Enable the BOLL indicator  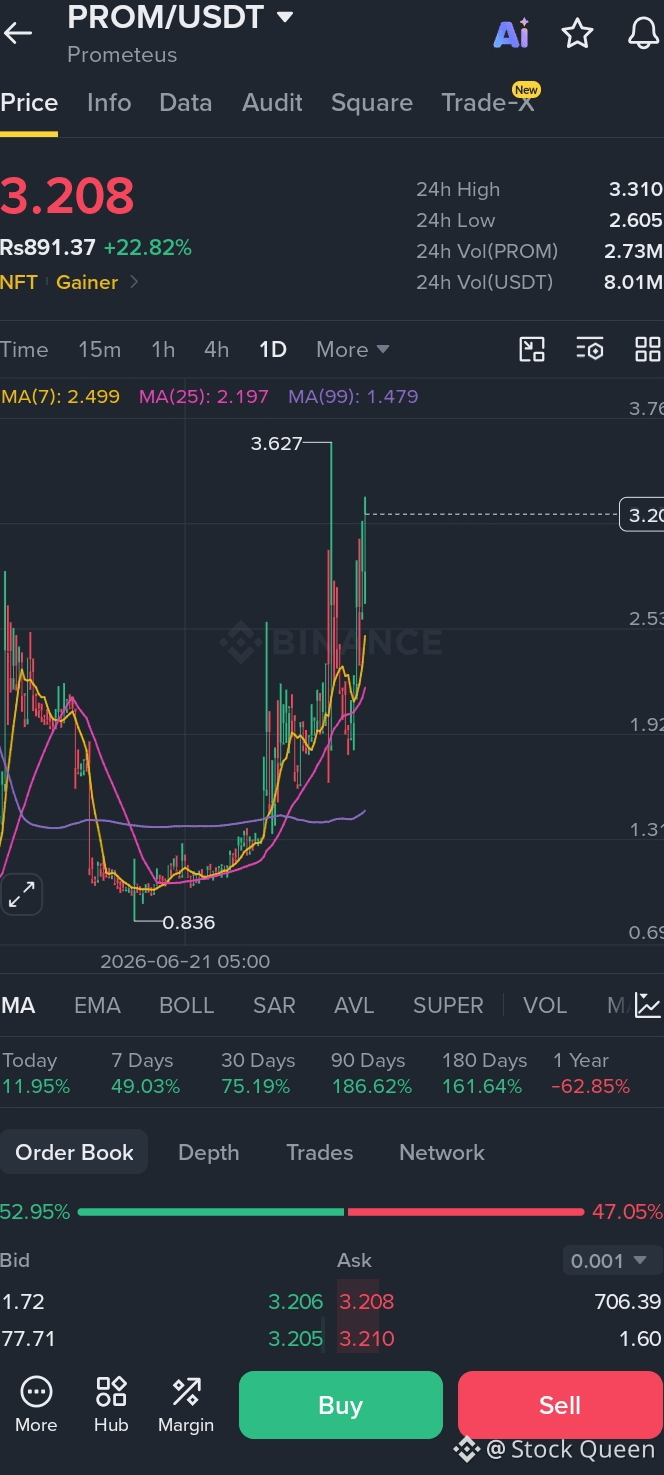coord(187,1005)
